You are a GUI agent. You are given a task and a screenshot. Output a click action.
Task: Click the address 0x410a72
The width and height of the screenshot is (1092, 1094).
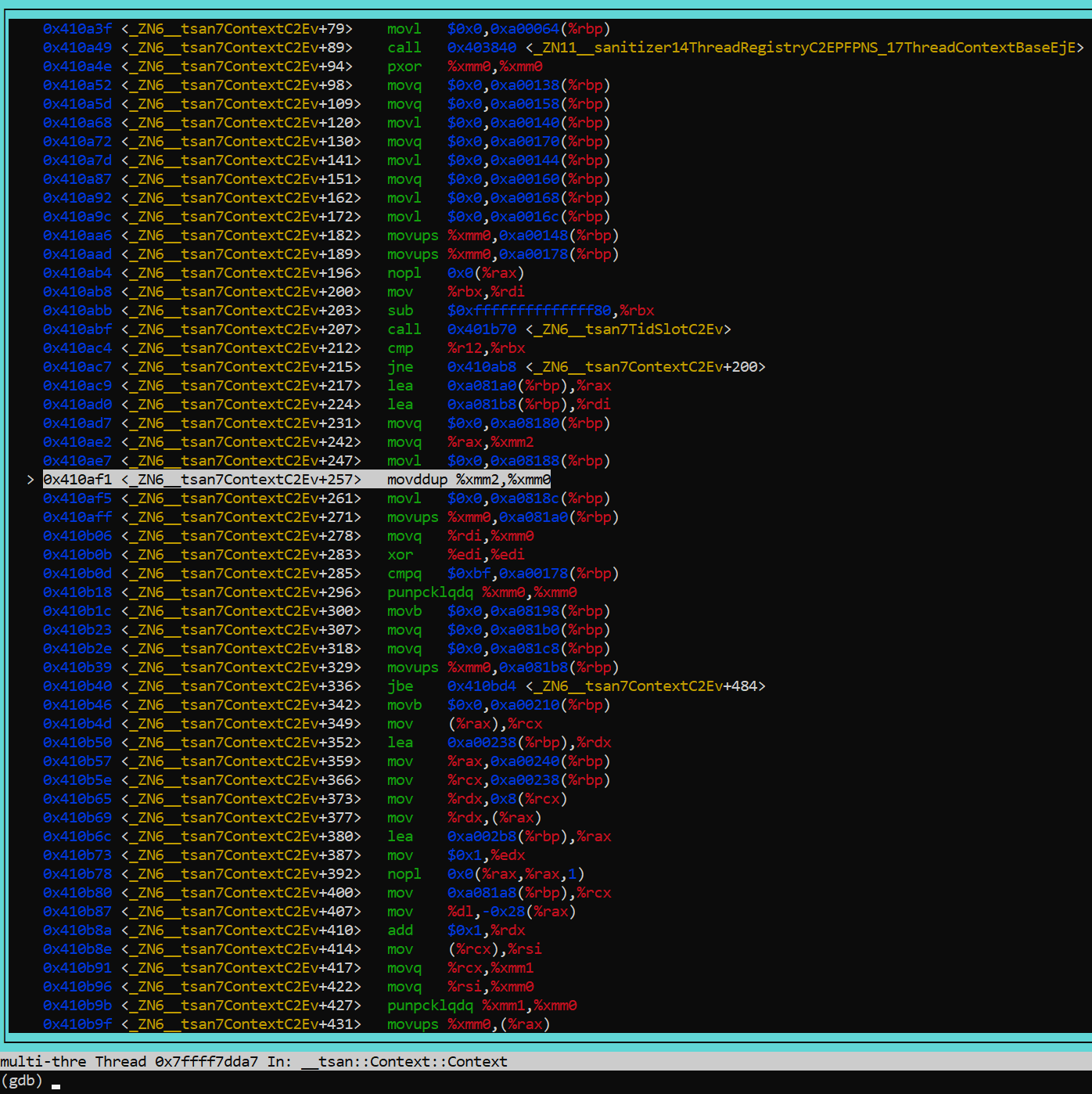(x=77, y=142)
